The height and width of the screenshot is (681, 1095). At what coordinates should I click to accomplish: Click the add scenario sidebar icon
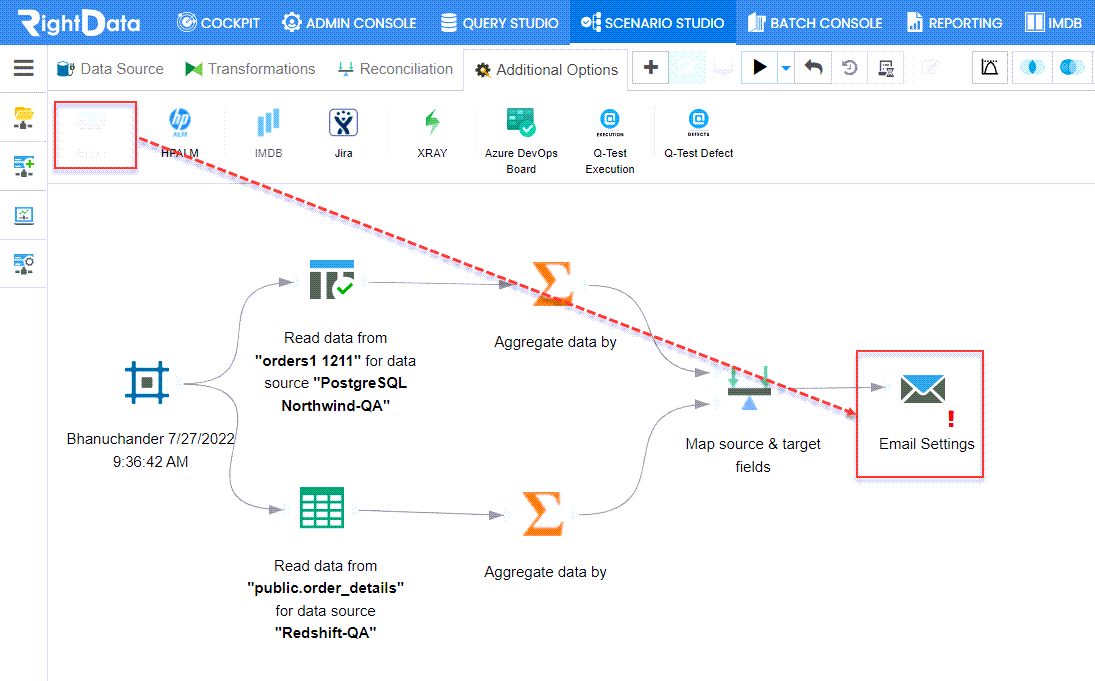(x=24, y=166)
